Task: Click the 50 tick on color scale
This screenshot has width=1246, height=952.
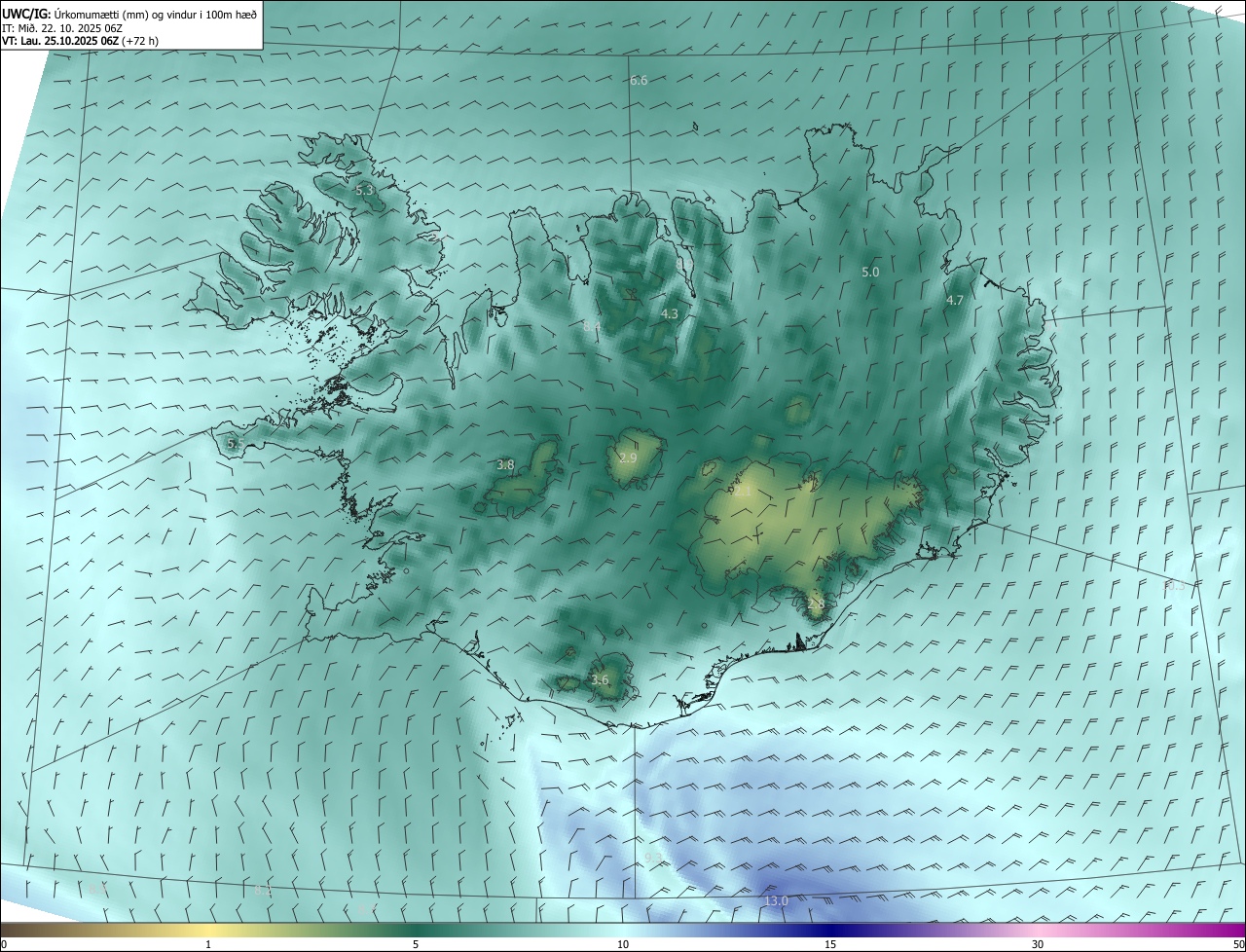Action: click(1238, 944)
